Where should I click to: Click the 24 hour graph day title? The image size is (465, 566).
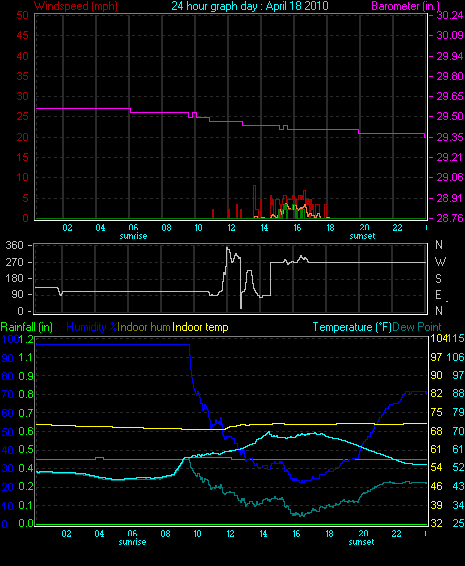tap(250, 6)
